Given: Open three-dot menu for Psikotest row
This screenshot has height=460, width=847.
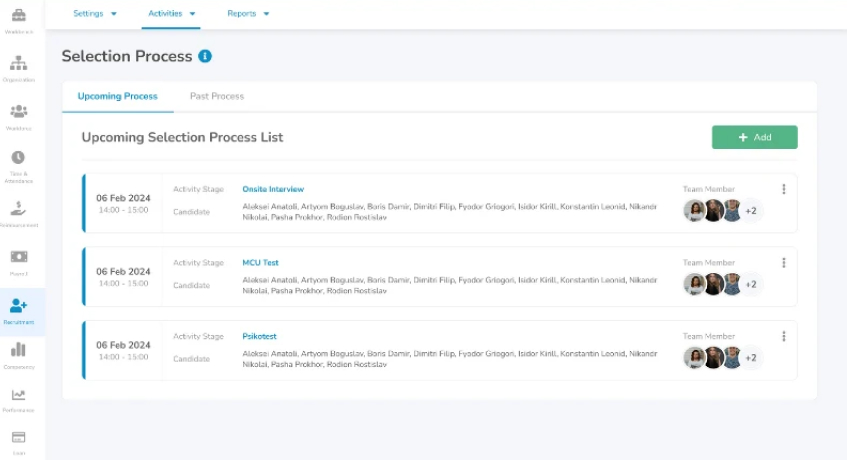Looking at the screenshot, I should pos(783,337).
